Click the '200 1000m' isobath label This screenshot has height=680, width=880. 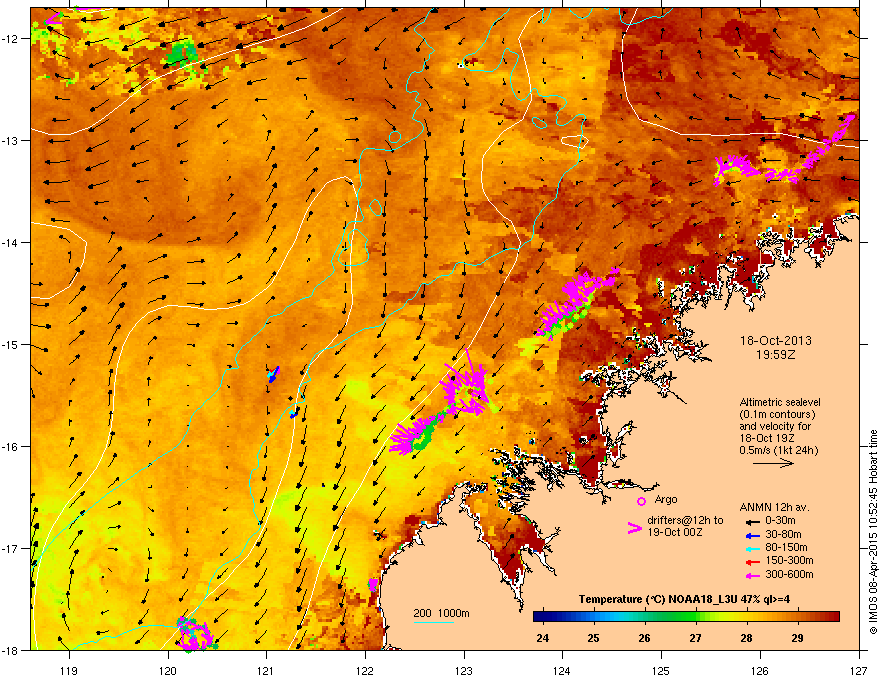click(x=441, y=613)
